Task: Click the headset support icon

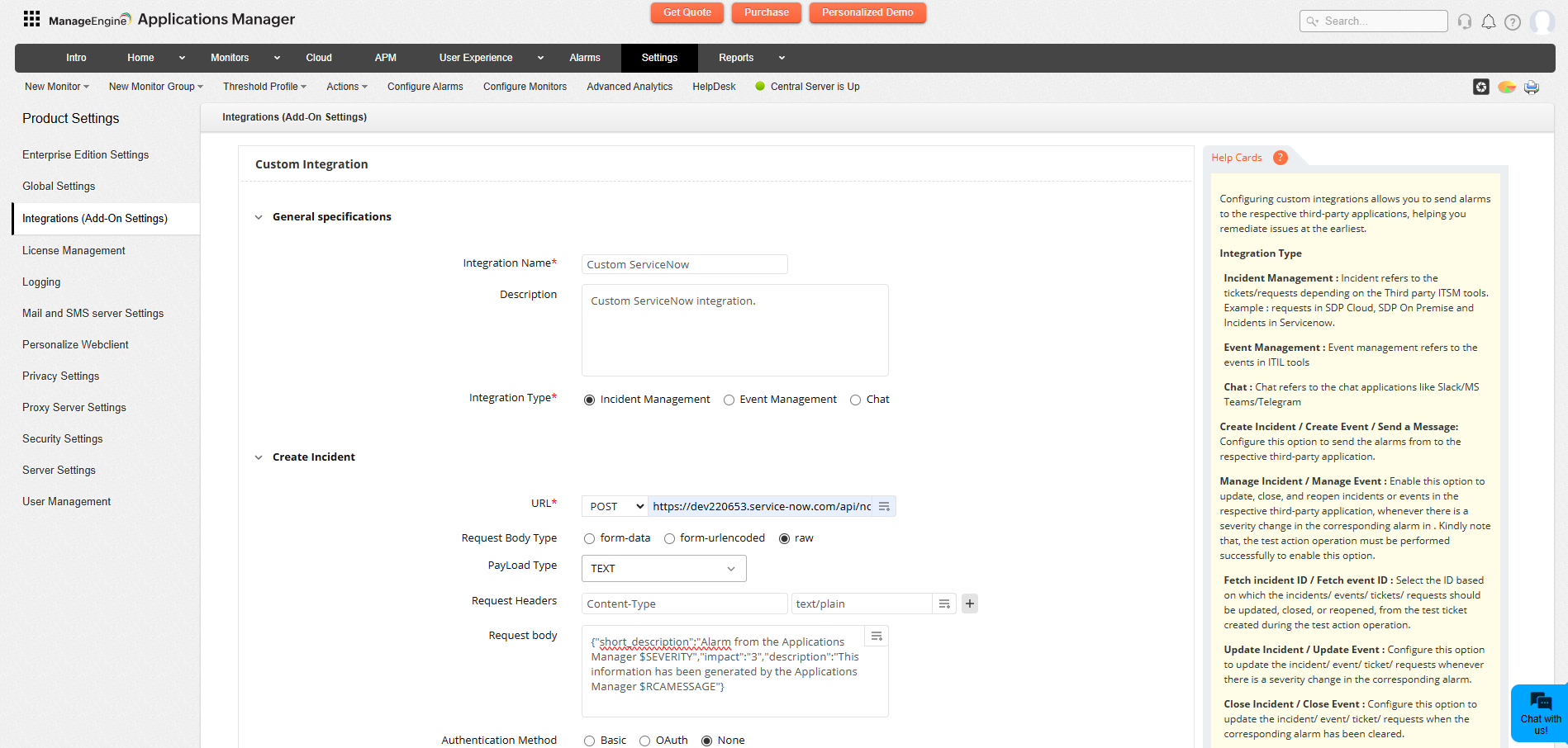Action: click(1465, 21)
